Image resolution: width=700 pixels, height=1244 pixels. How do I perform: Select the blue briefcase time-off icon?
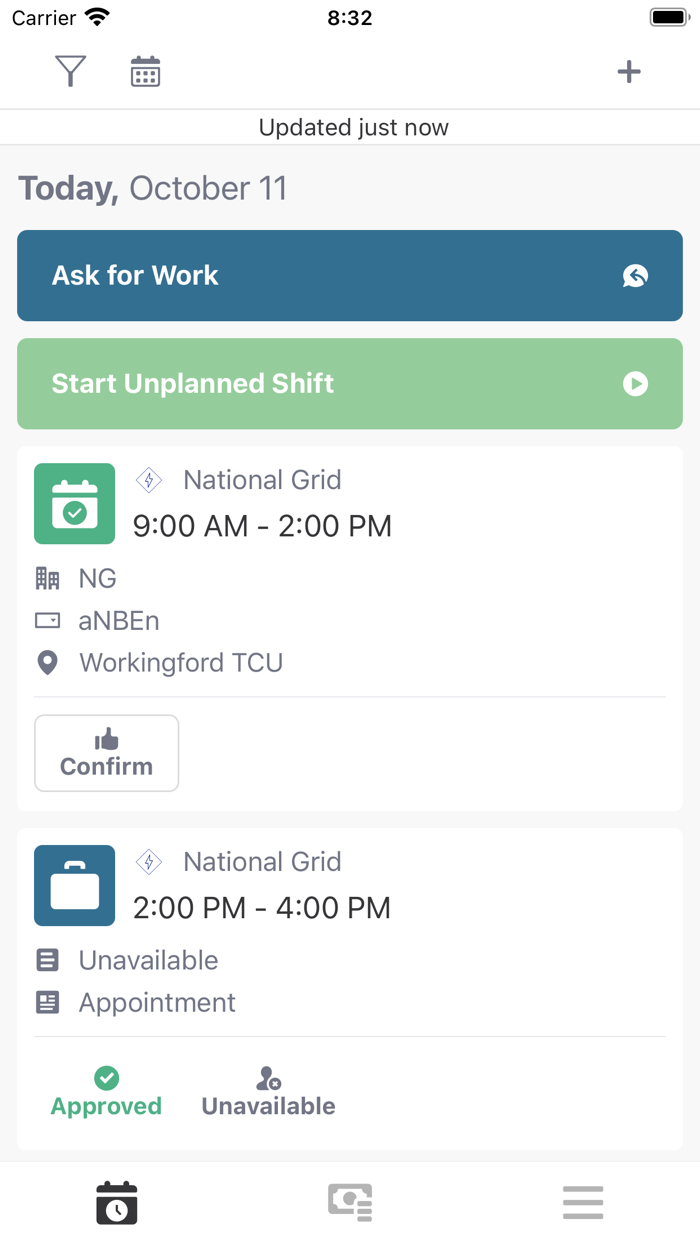tap(74, 885)
